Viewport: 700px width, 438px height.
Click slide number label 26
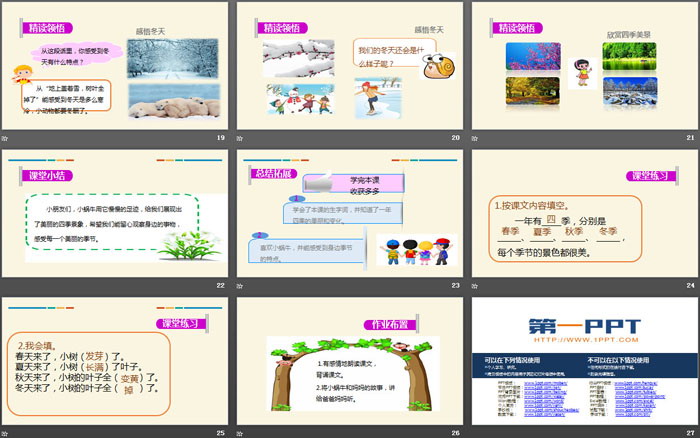[x=455, y=433]
